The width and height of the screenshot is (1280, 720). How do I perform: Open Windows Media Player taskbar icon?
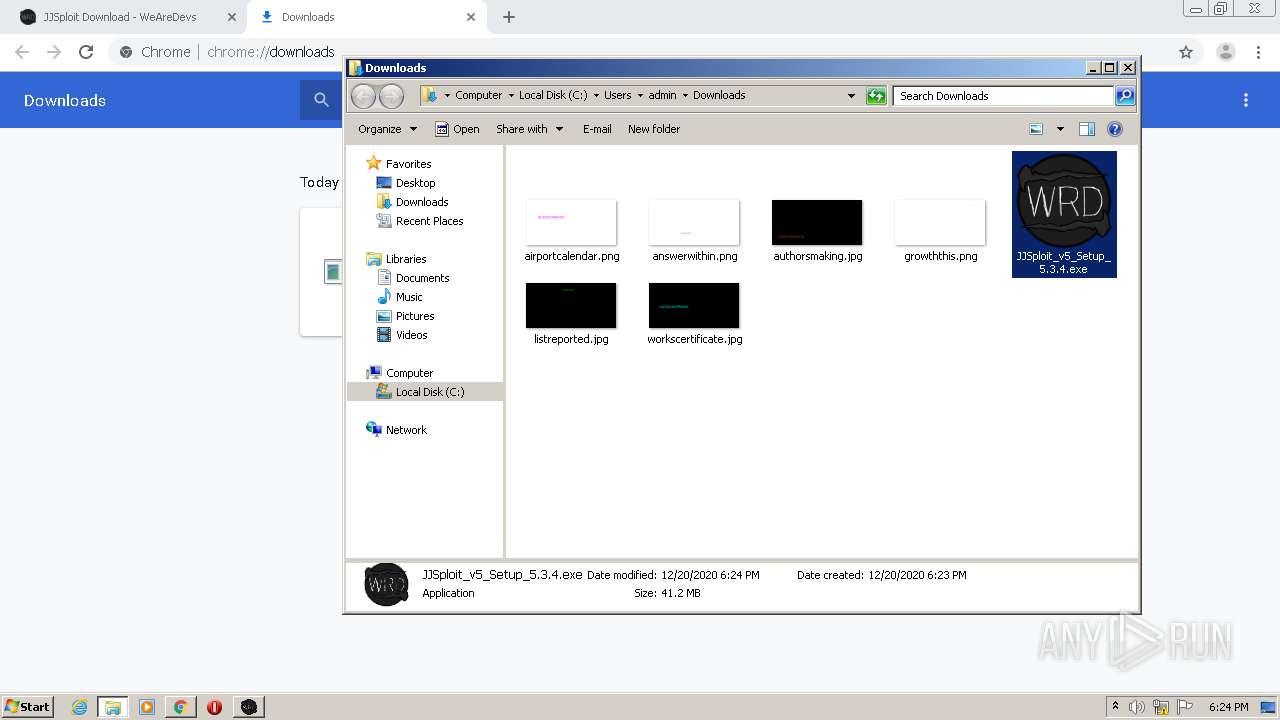(x=147, y=707)
